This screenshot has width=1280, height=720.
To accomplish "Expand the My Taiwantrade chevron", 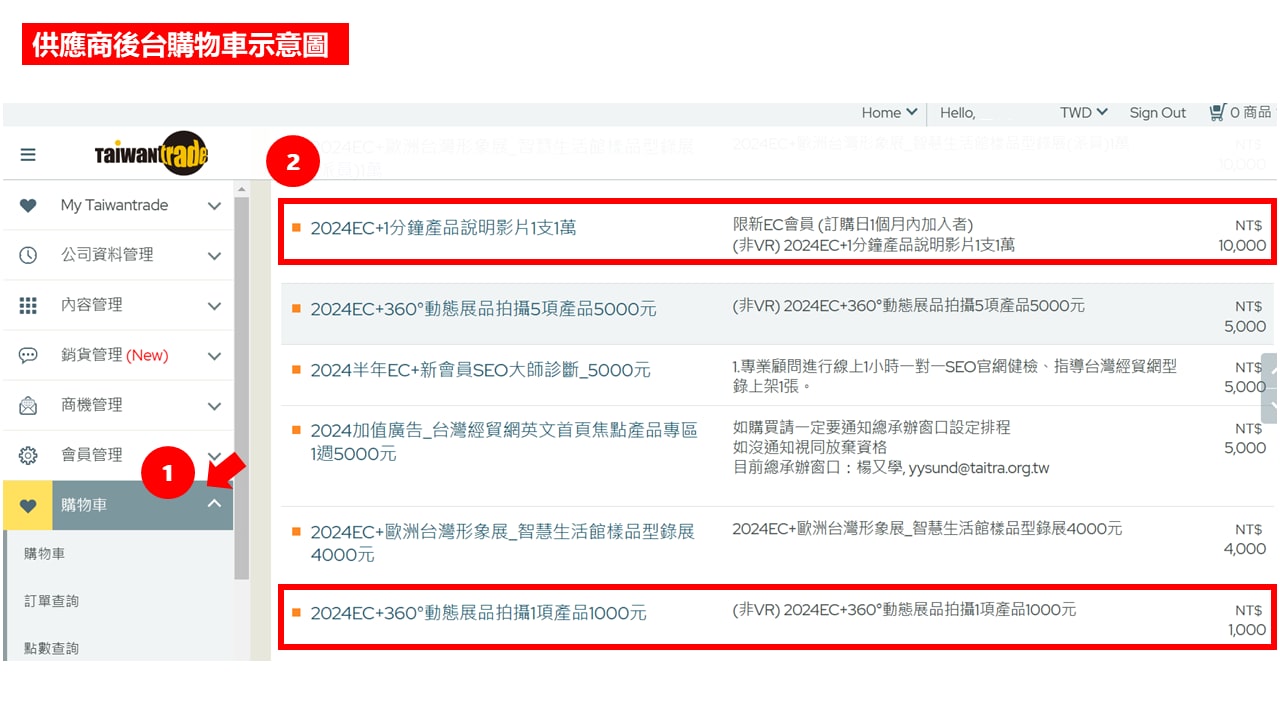I will [214, 206].
